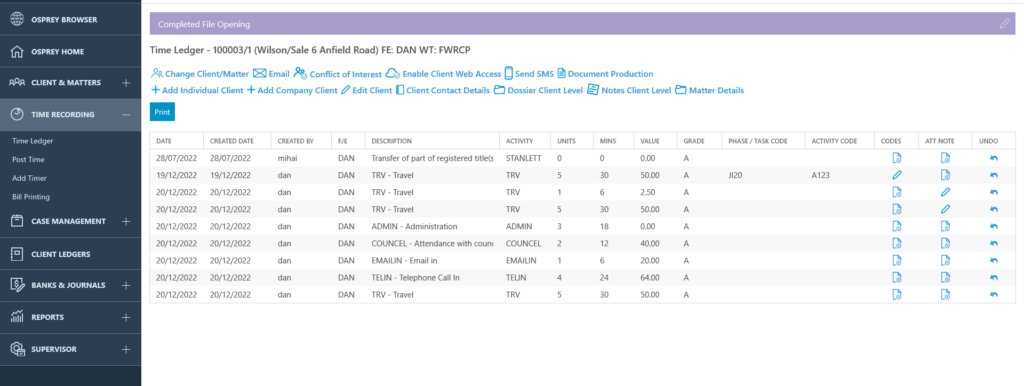Viewport: 1024px width, 386px height.
Task: Select Bill Printing in the sidebar
Action: [31, 197]
